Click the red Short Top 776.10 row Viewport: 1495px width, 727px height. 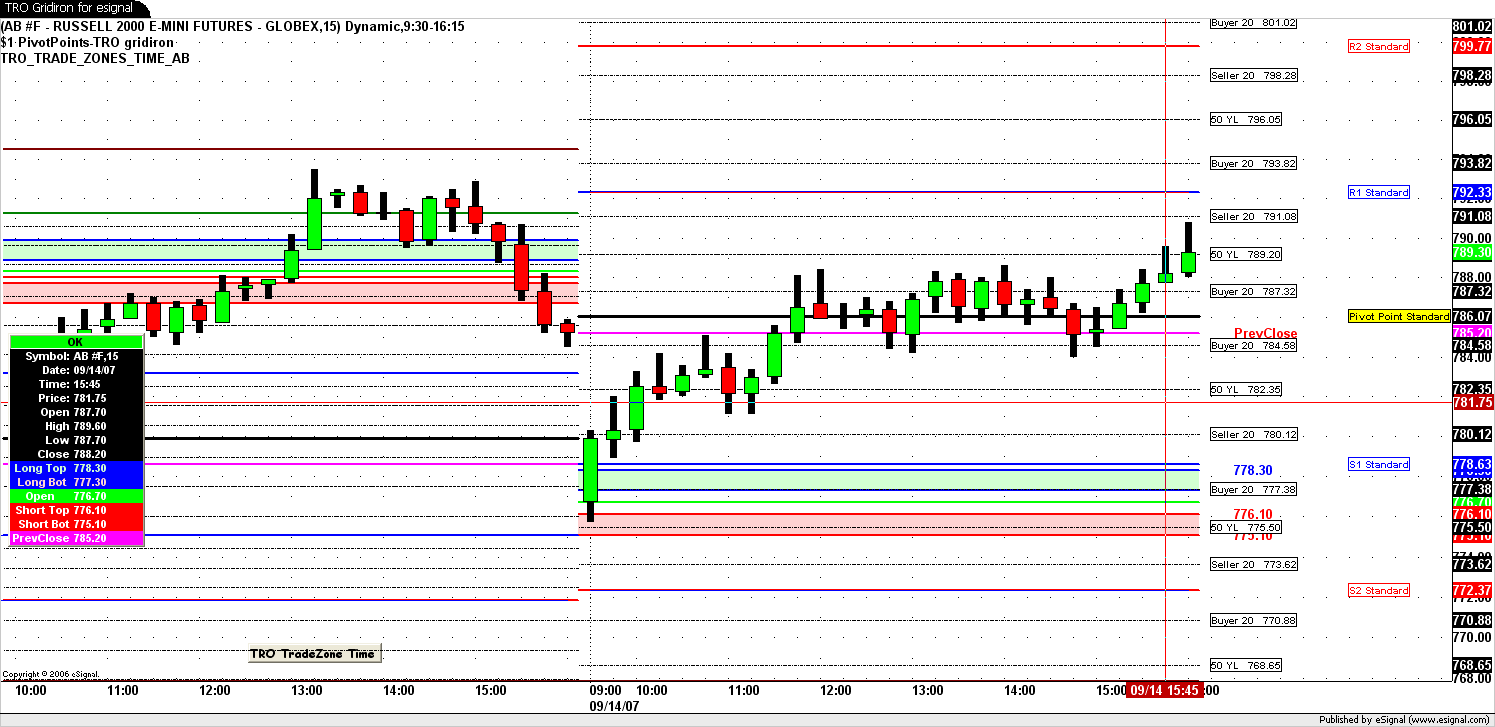point(76,510)
